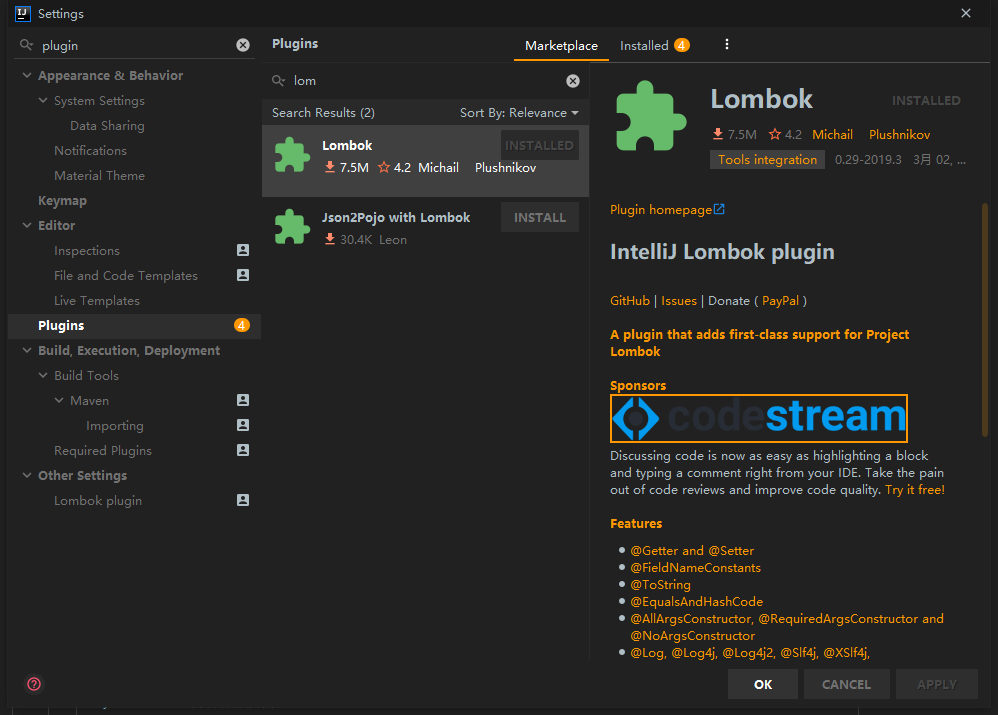Open the @FieldNameConstants feature link

(696, 568)
